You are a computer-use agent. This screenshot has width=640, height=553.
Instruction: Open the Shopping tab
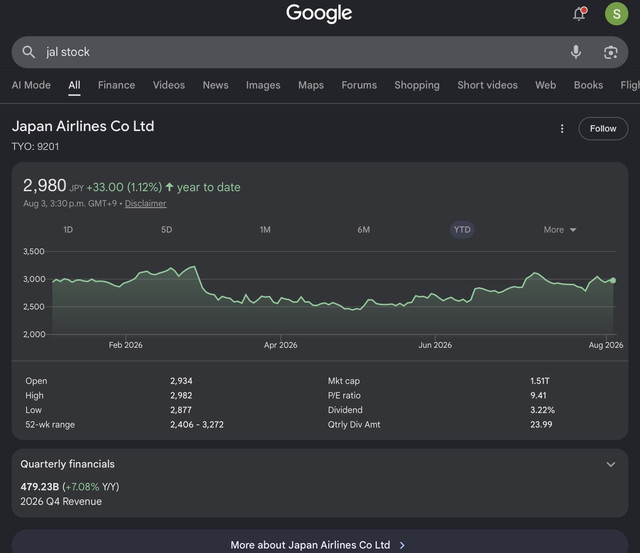[417, 85]
